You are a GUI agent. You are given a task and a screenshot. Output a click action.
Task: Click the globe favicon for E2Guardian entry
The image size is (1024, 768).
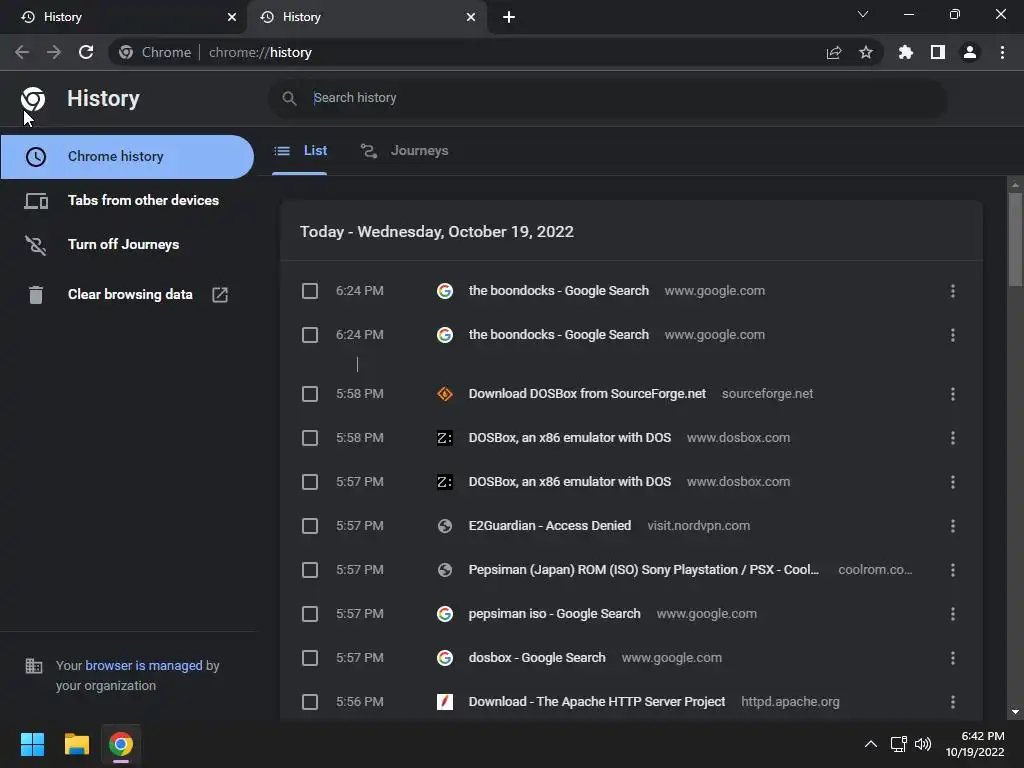coord(445,526)
